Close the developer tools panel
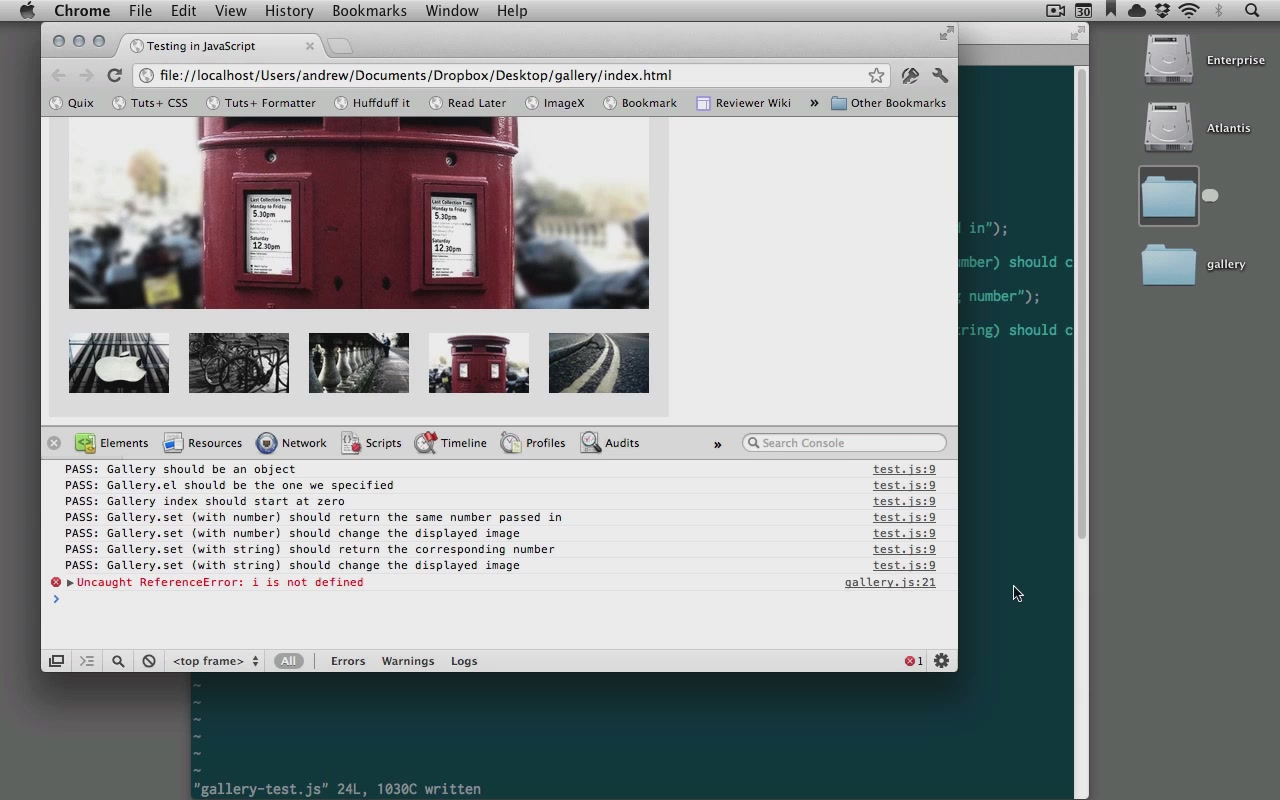The image size is (1280, 800). coord(54,443)
